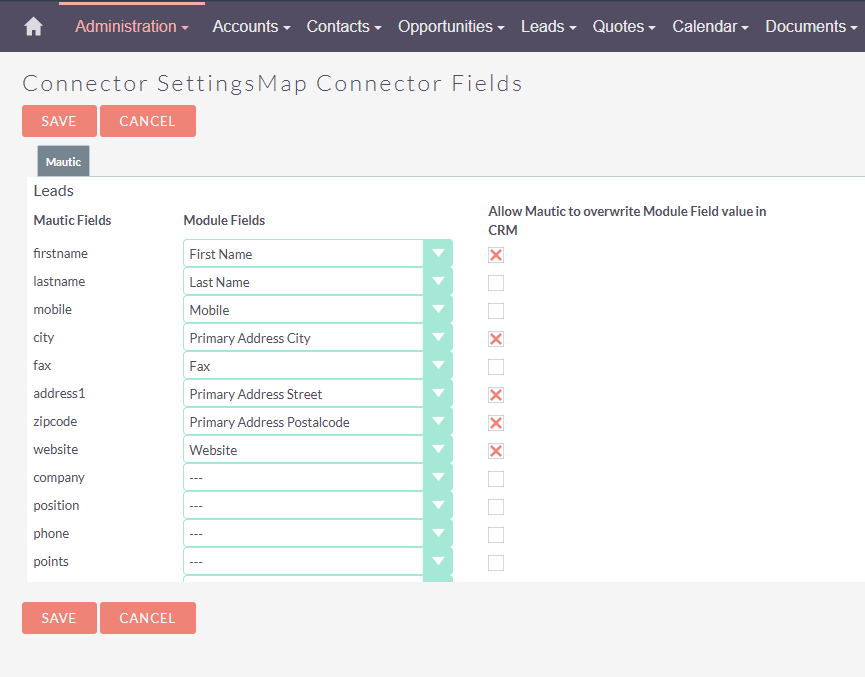Viewport: 865px width, 677px height.
Task: Open the Administration menu
Action: [132, 27]
